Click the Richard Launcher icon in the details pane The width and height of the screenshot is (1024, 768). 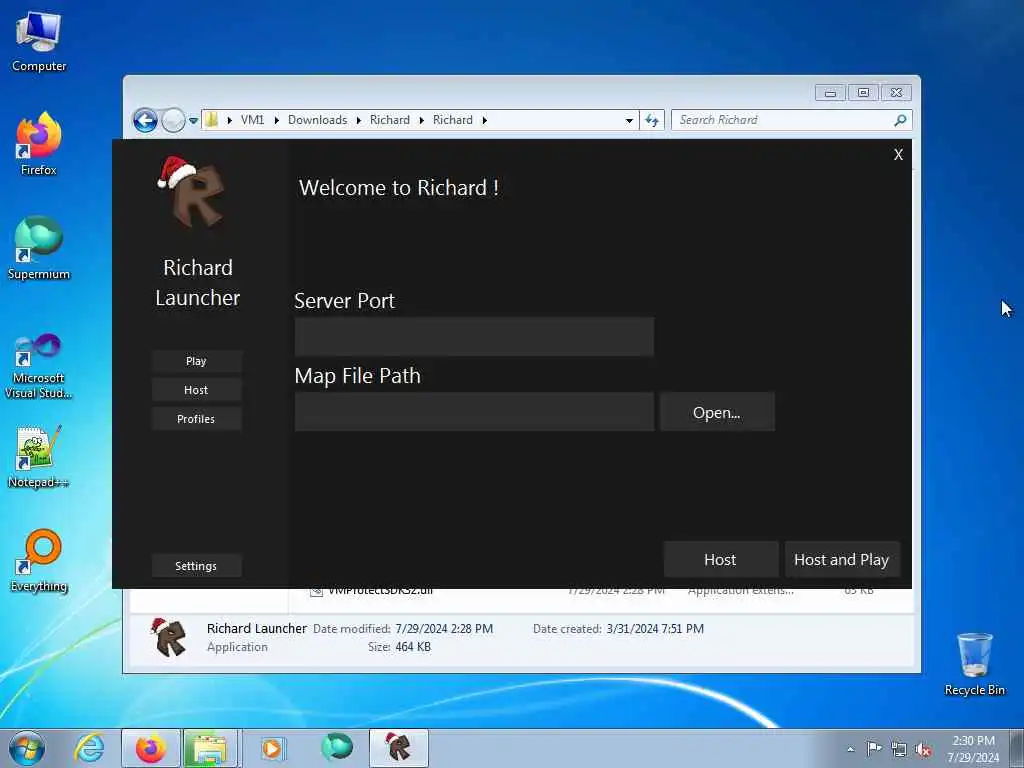click(168, 637)
